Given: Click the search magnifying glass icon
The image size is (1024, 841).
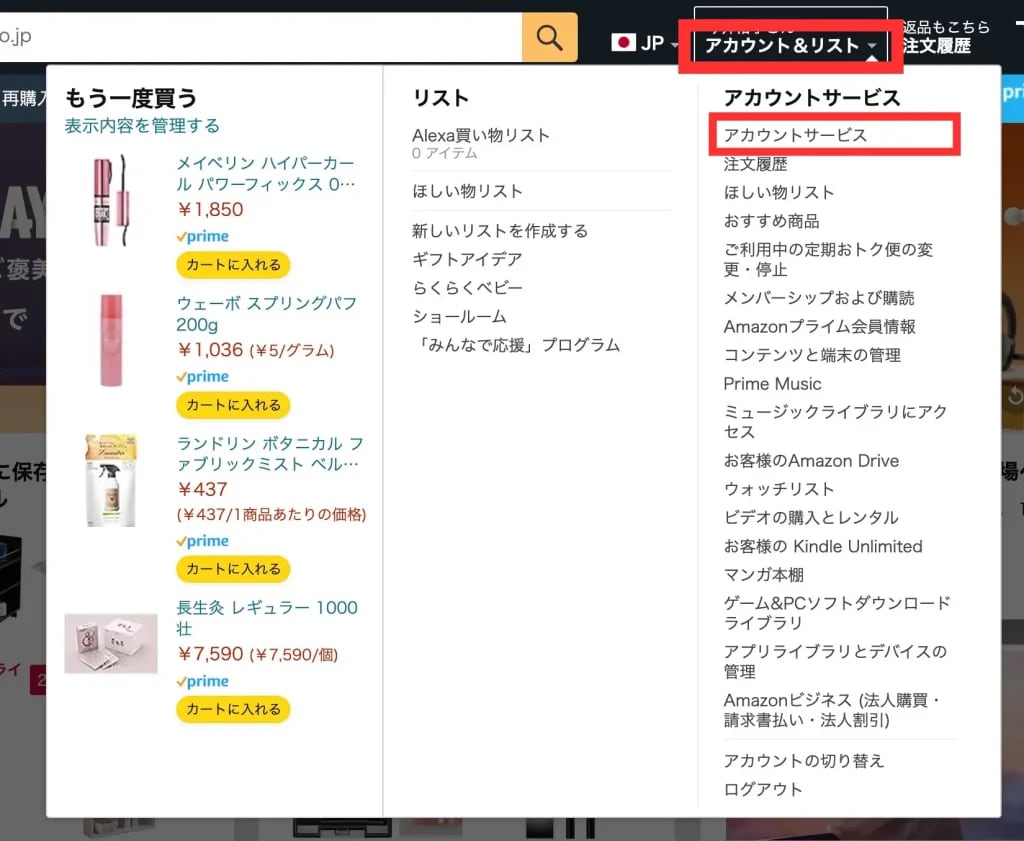Looking at the screenshot, I should (x=549, y=37).
